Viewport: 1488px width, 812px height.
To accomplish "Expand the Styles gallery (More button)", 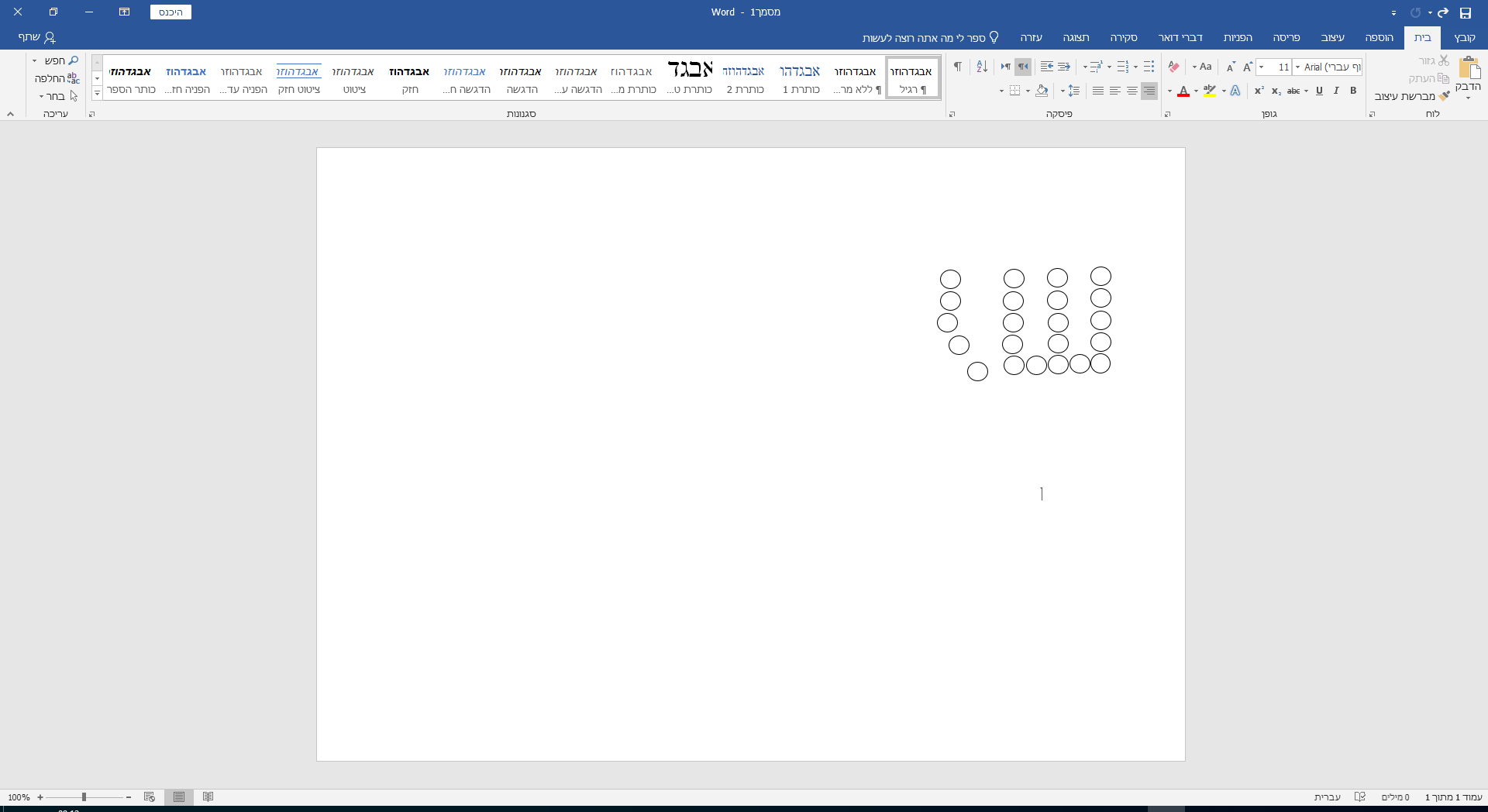I will pos(97,94).
